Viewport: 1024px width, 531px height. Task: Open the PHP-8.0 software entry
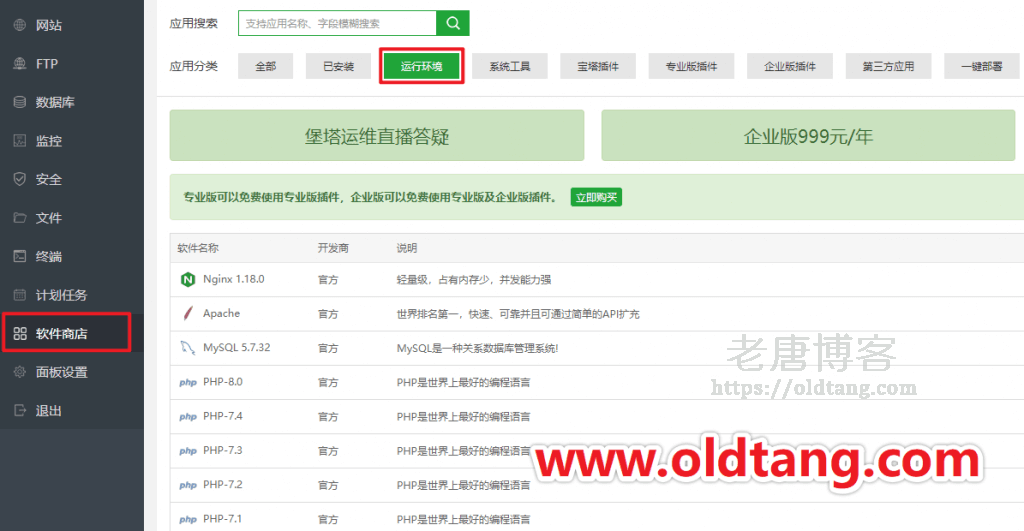point(222,382)
